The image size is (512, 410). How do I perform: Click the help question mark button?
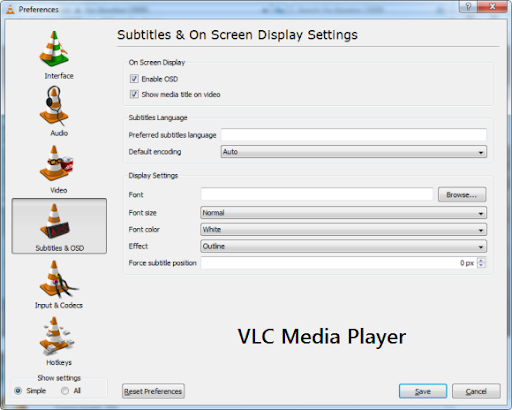468,6
